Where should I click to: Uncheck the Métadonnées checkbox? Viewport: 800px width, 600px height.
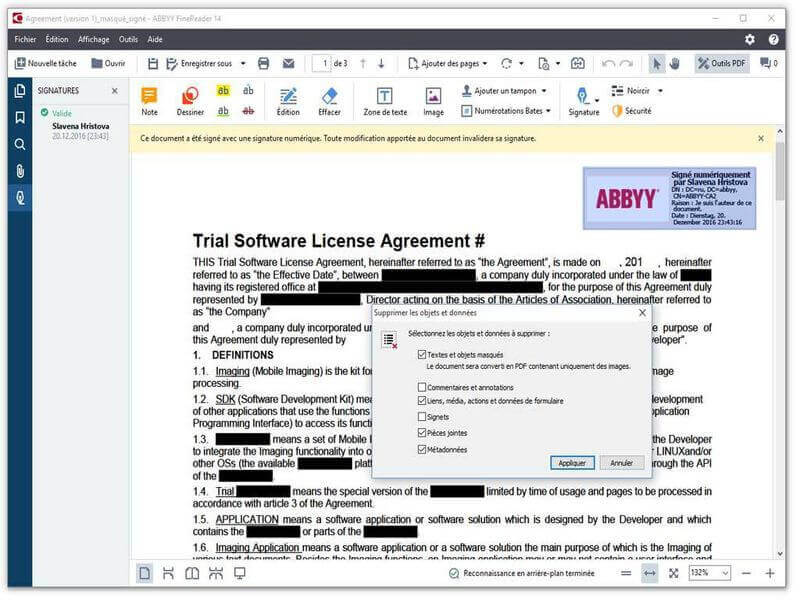(422, 449)
